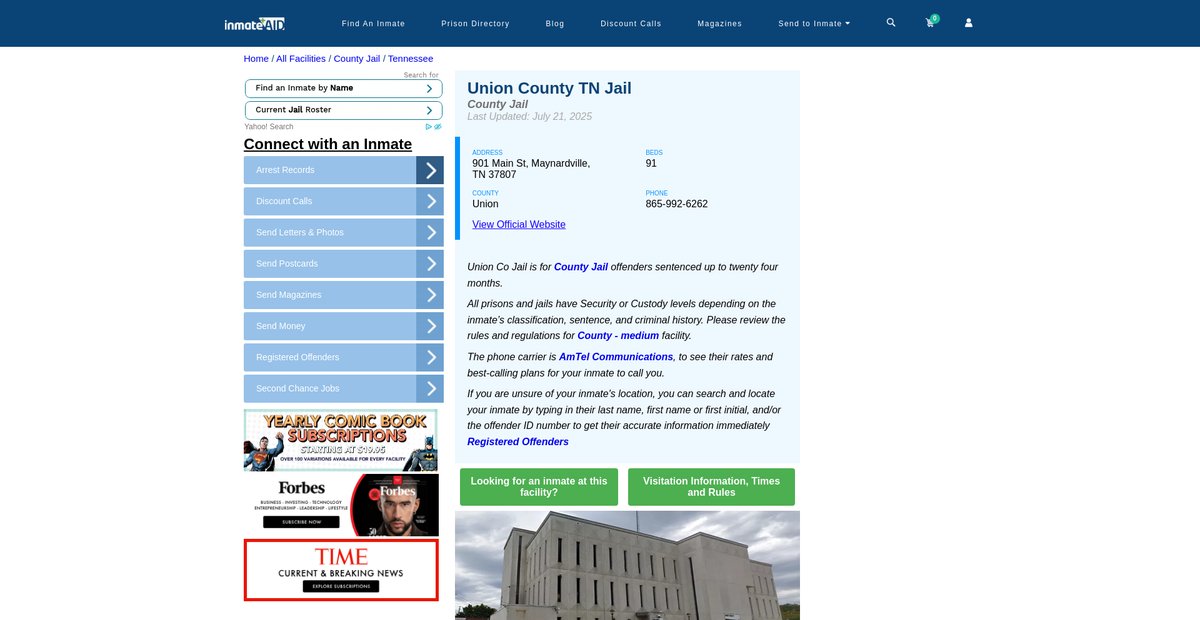Click Current Jail Roster ad link
The image size is (1200, 620).
[343, 110]
